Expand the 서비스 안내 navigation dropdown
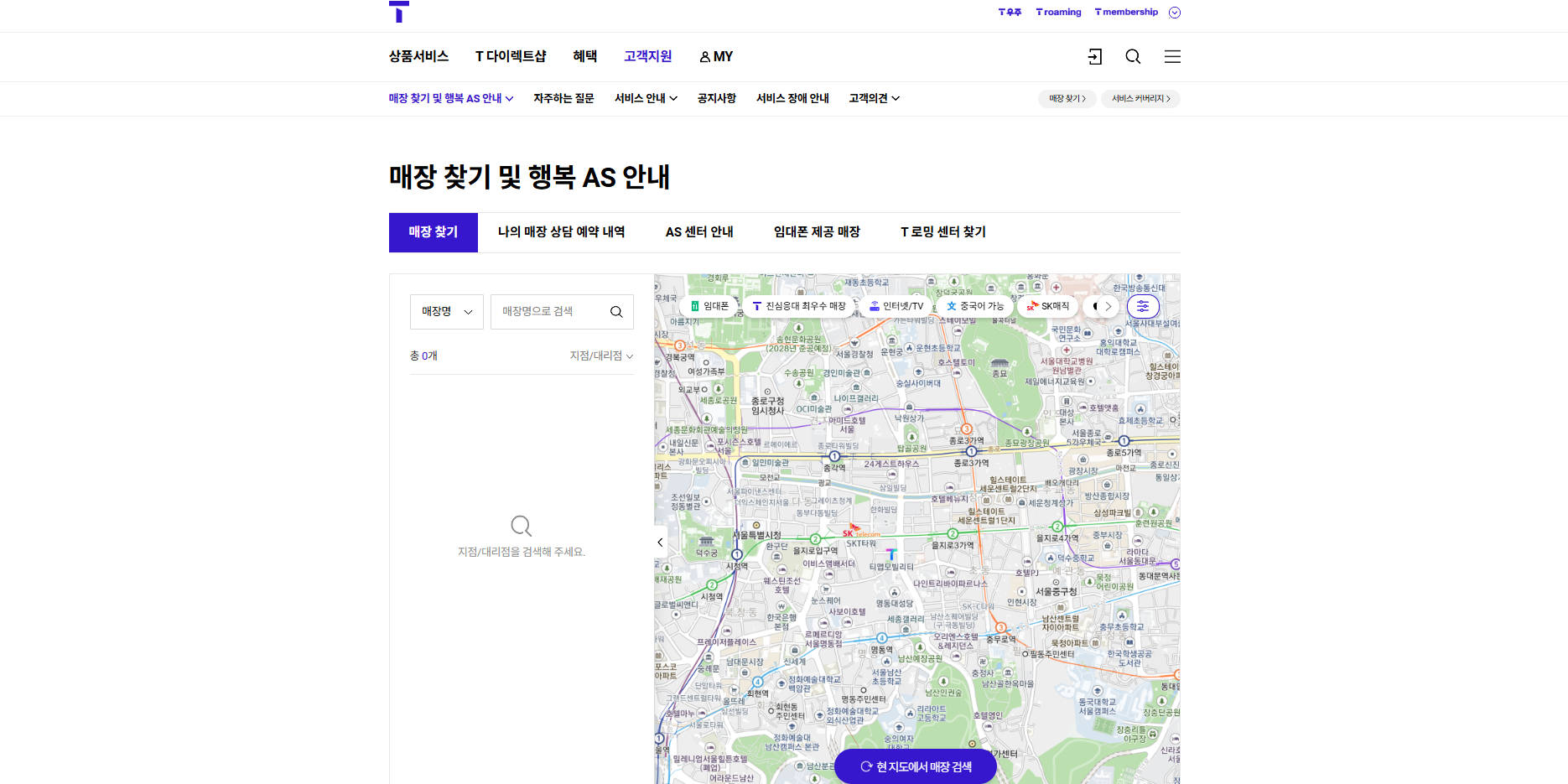Screen dimensions: 1568x784 point(644,98)
